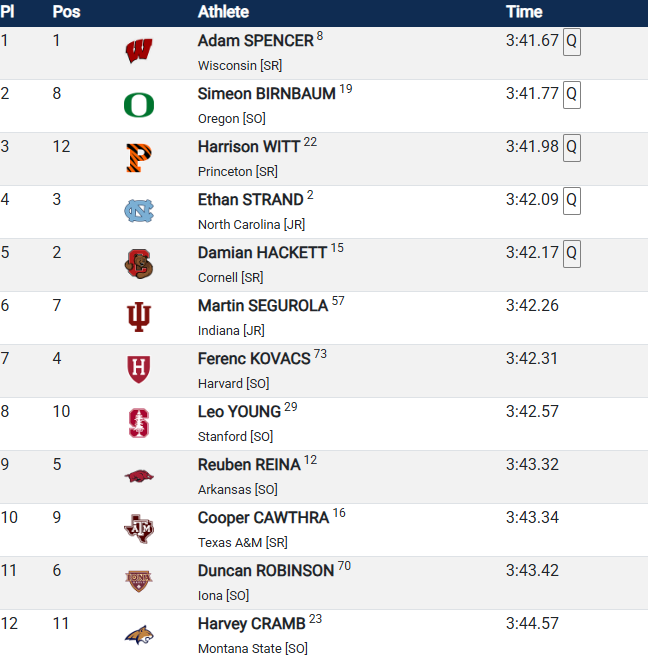Click the Harvard H shield logo
648x661 pixels.
[139, 370]
